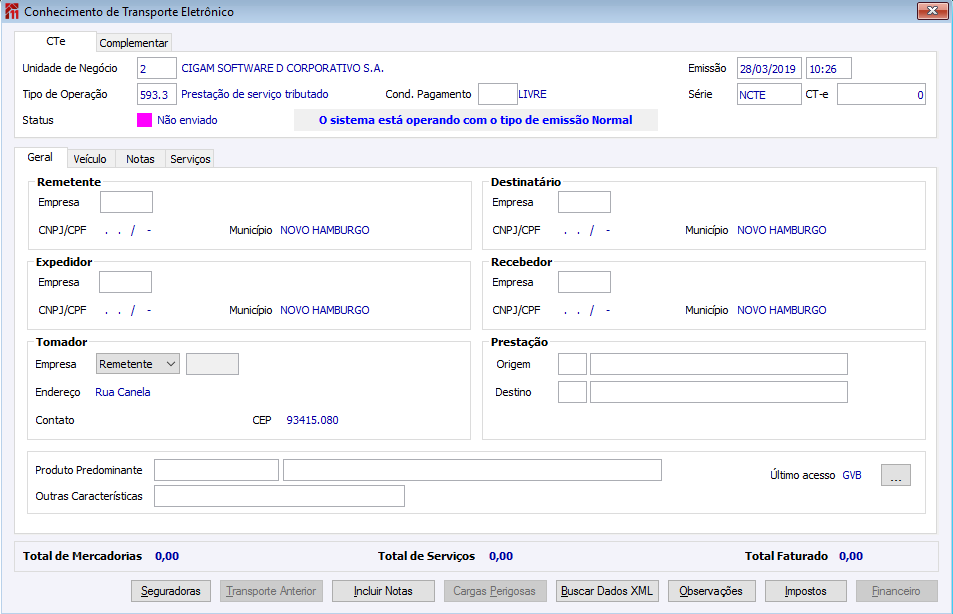Click the Cond. Pagamento field
This screenshot has width=953, height=614.
coord(498,94)
